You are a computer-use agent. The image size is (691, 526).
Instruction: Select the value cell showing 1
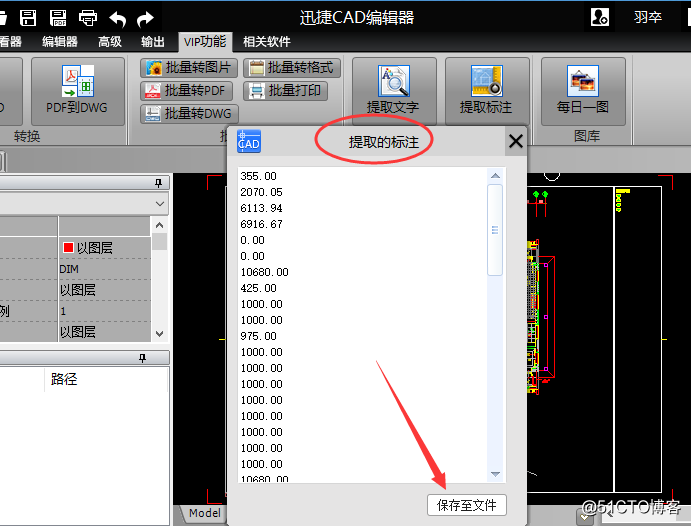pos(105,311)
